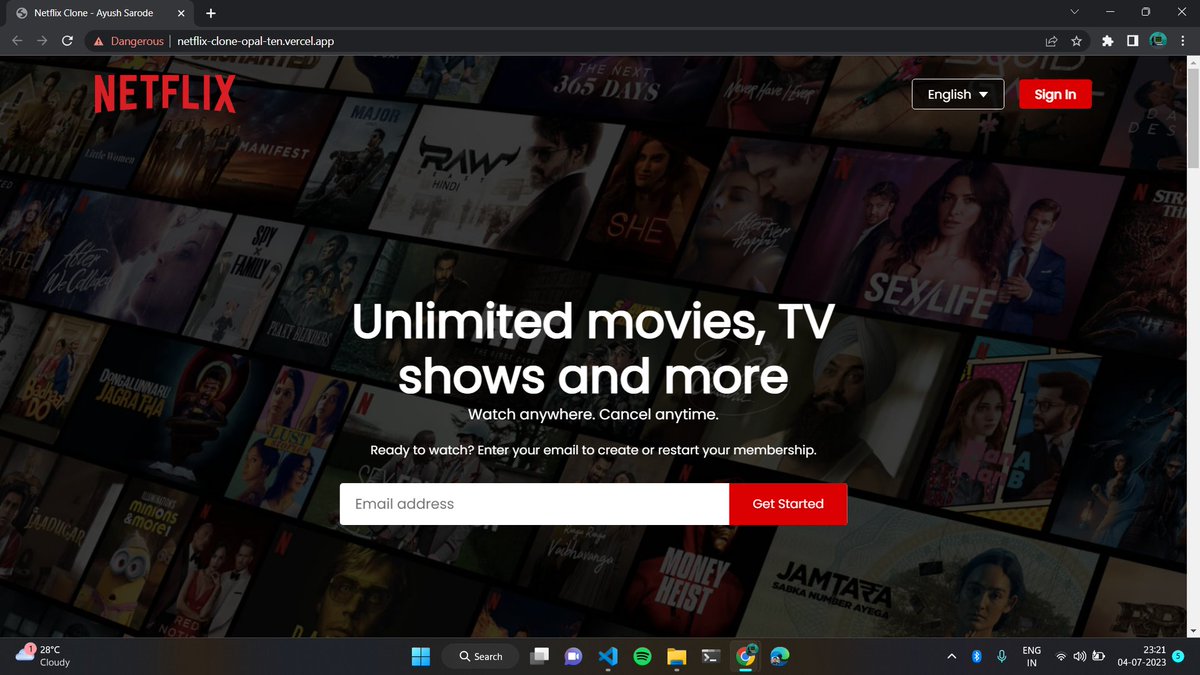Open the Terminal taskbar icon
Viewport: 1200px width, 675px height.
711,656
